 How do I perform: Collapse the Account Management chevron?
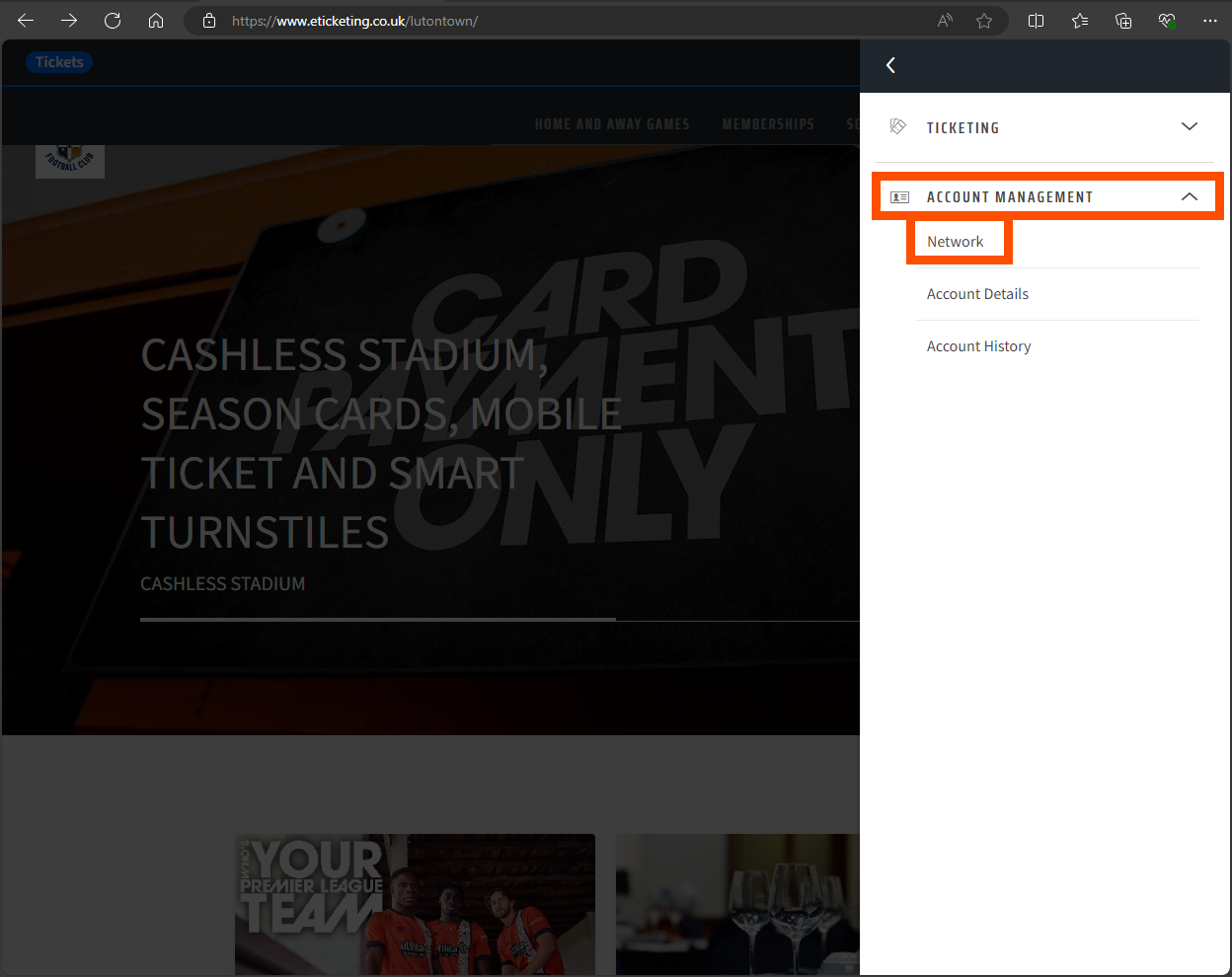(x=1190, y=196)
